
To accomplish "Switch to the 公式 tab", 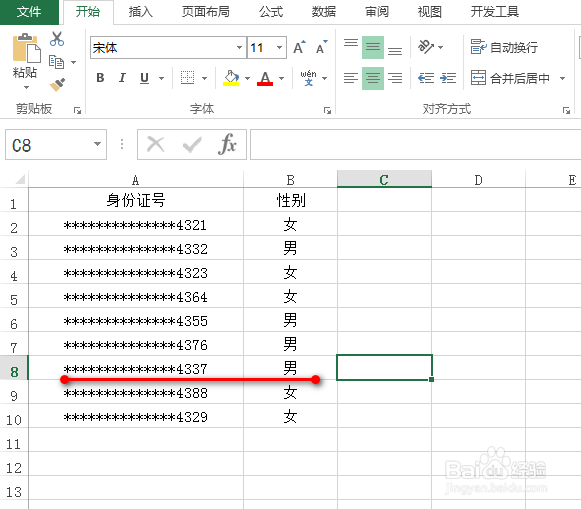I will click(271, 12).
